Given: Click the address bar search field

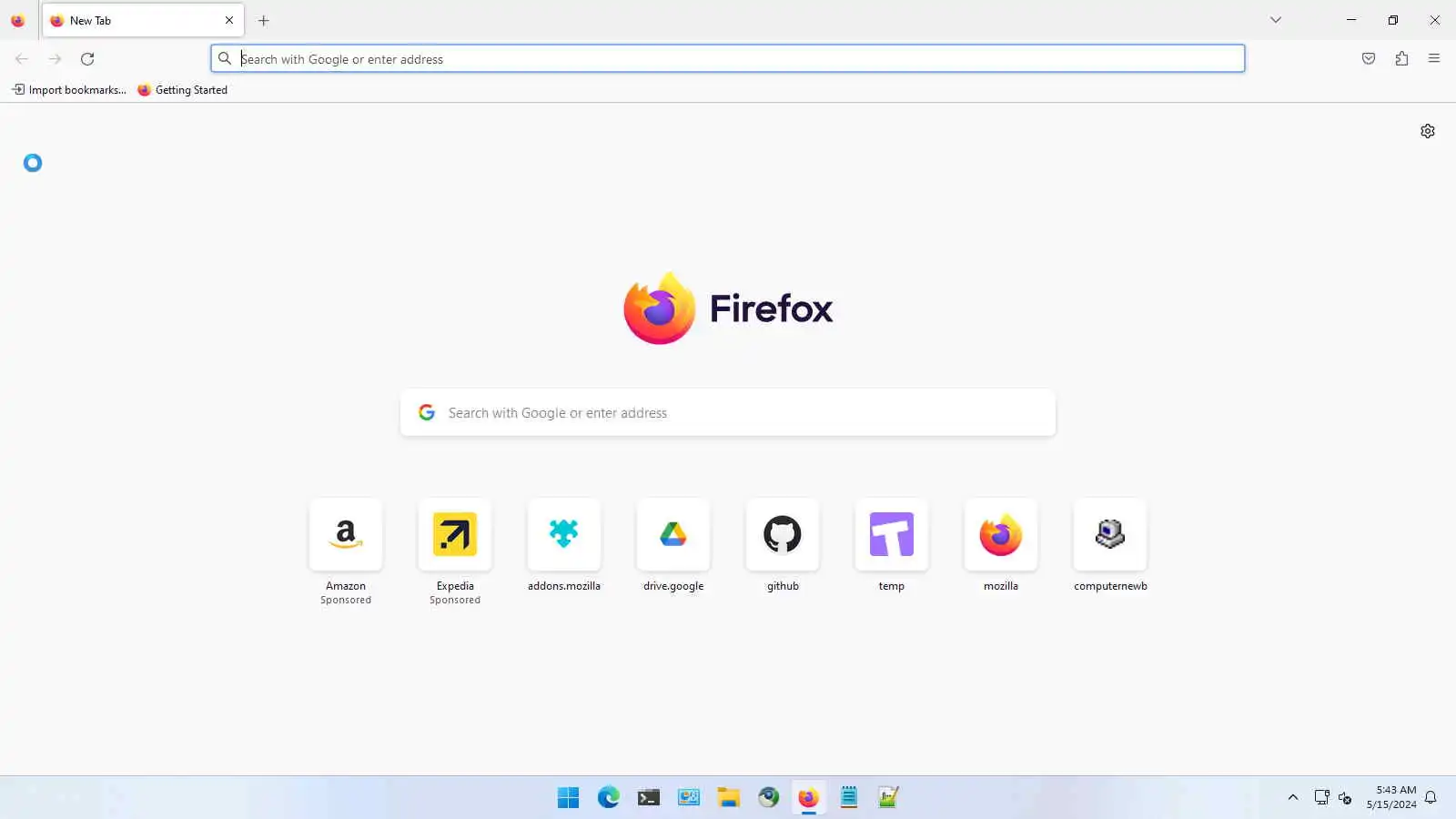Looking at the screenshot, I should (x=728, y=59).
